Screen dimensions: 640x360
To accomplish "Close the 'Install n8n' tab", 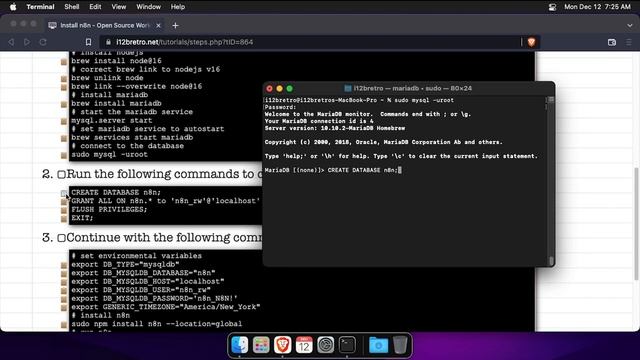I will [x=158, y=25].
